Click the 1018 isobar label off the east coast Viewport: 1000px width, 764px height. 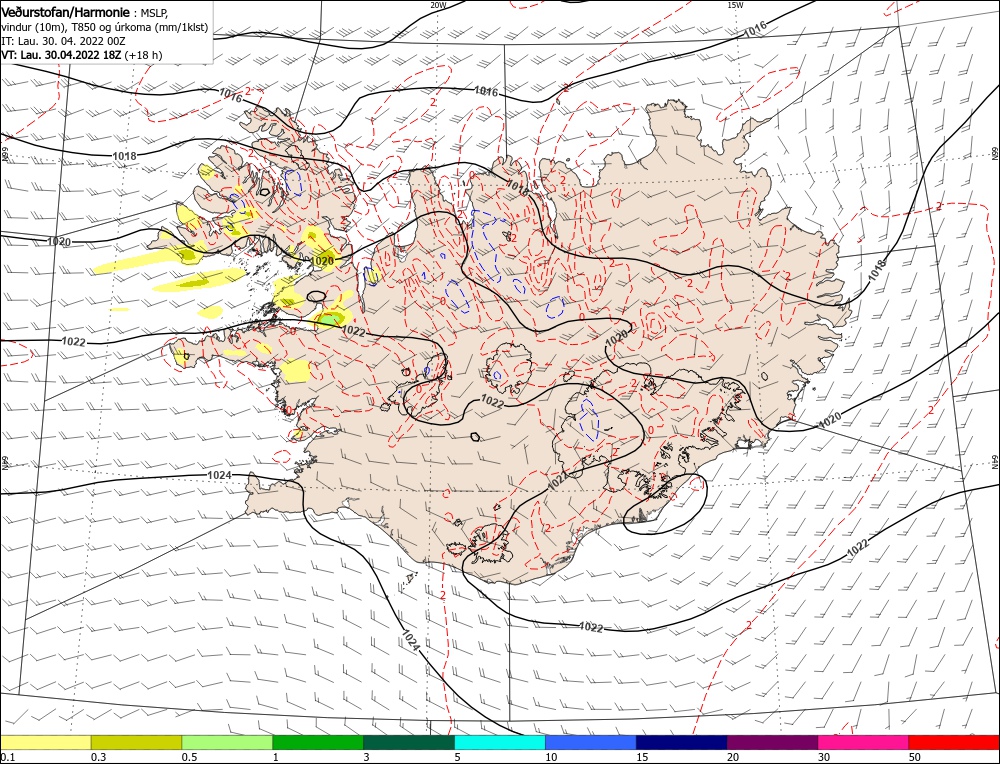879,270
